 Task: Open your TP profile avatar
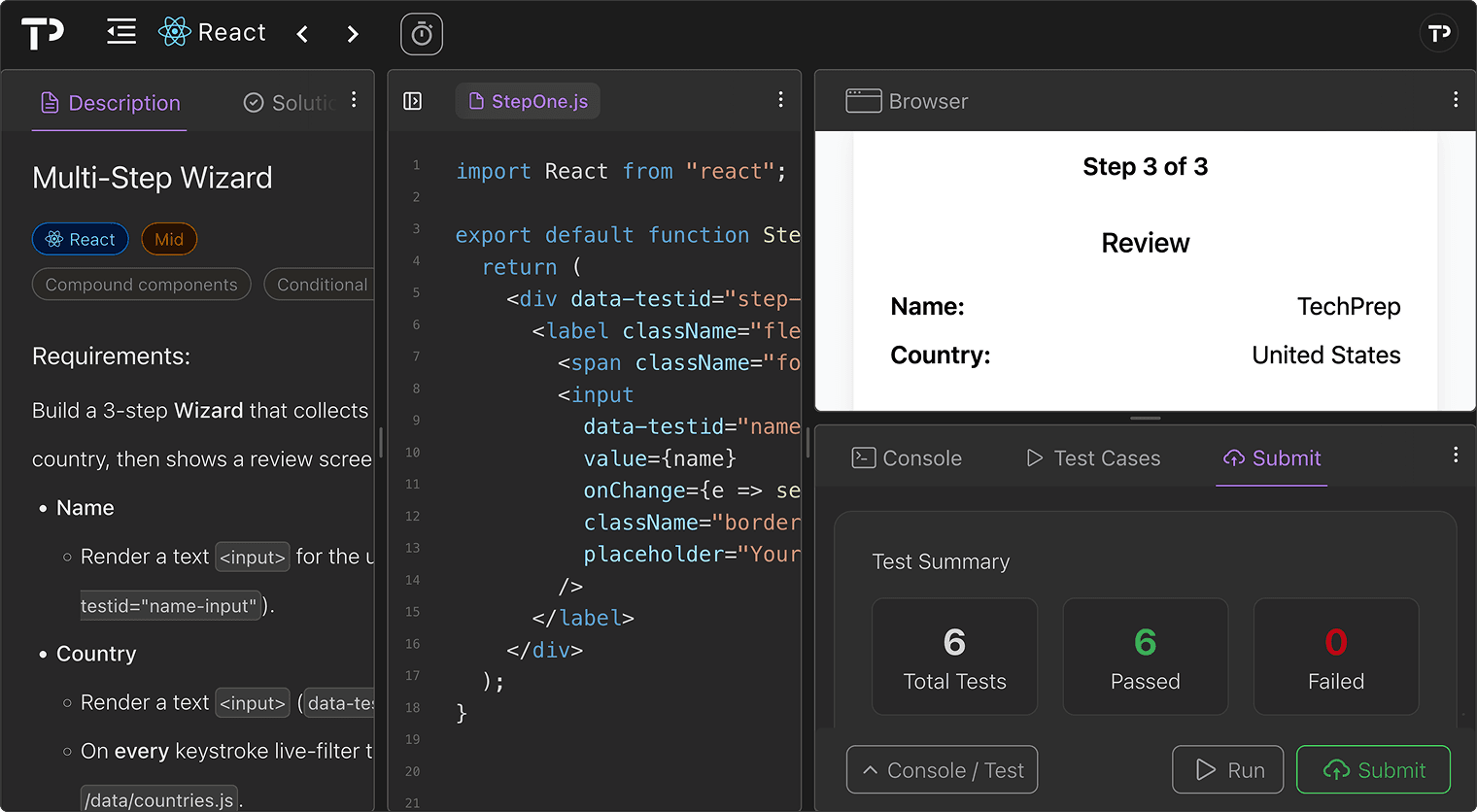[1439, 32]
